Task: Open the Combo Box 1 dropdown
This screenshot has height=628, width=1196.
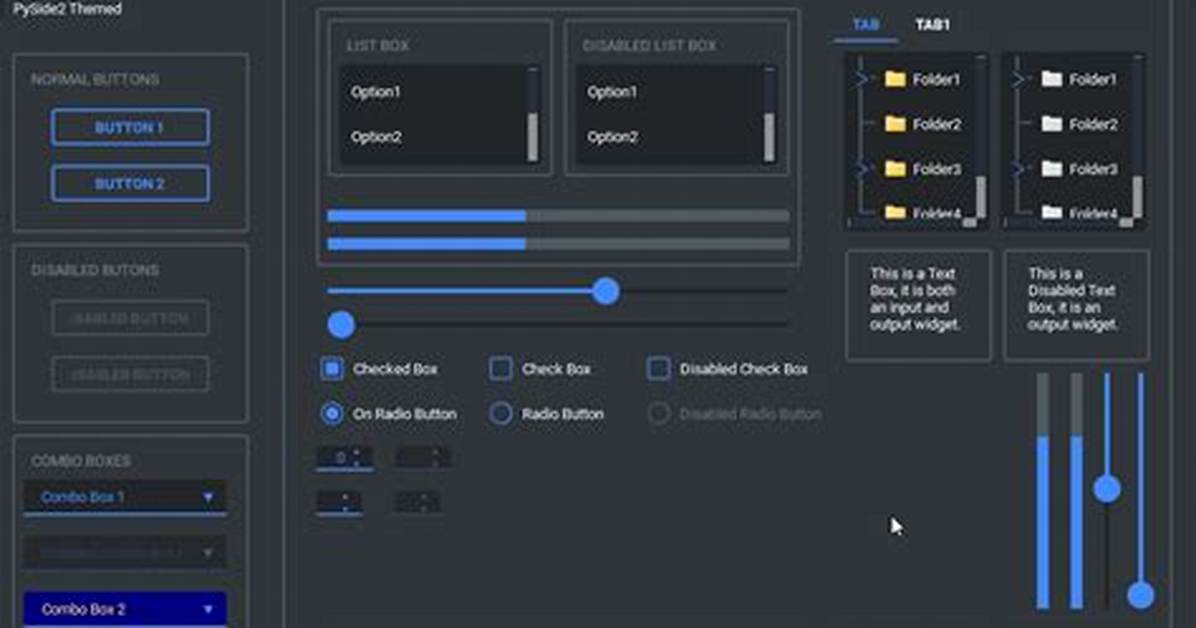Action: (125, 498)
